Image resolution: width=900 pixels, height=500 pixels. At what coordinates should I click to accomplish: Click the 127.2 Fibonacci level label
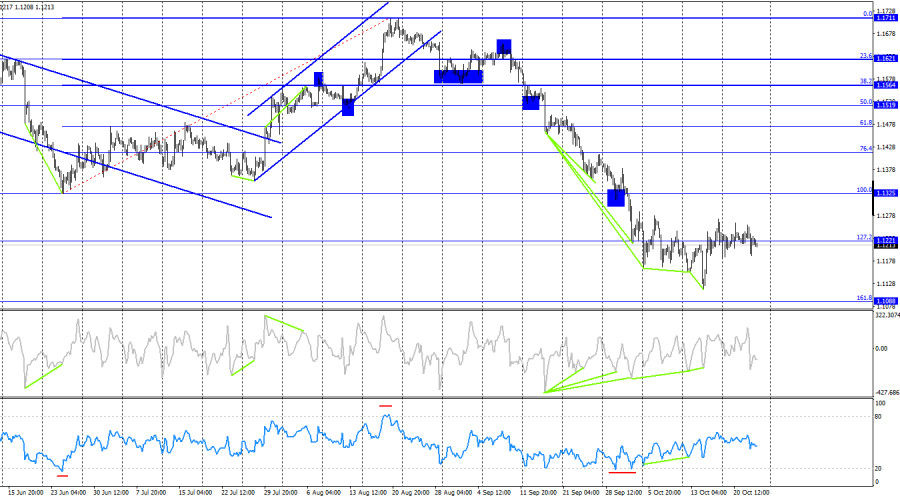[864, 237]
